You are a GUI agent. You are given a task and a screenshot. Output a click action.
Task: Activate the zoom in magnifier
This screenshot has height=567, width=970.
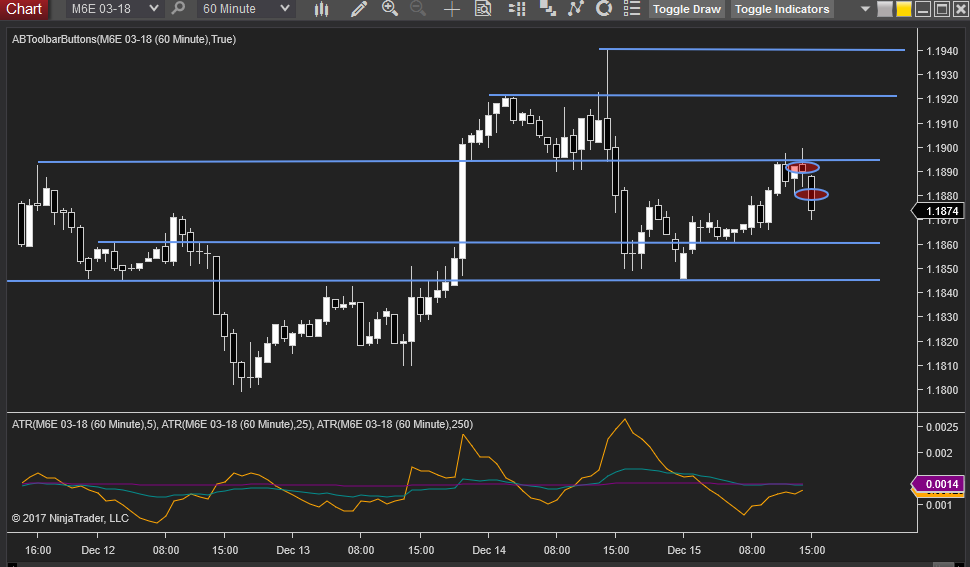click(390, 9)
